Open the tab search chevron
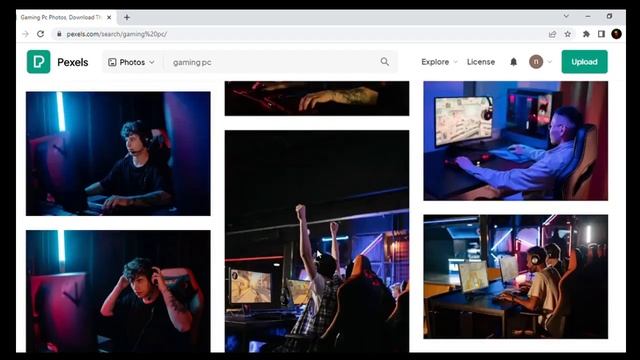Image resolution: width=640 pixels, height=360 pixels. (x=566, y=16)
